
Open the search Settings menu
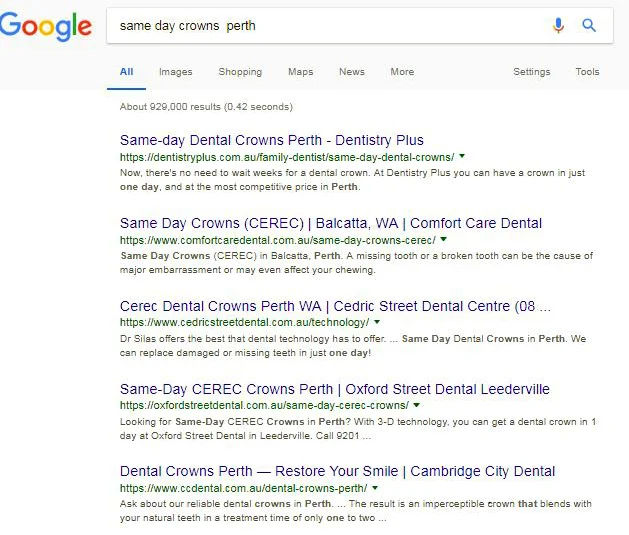coord(532,72)
